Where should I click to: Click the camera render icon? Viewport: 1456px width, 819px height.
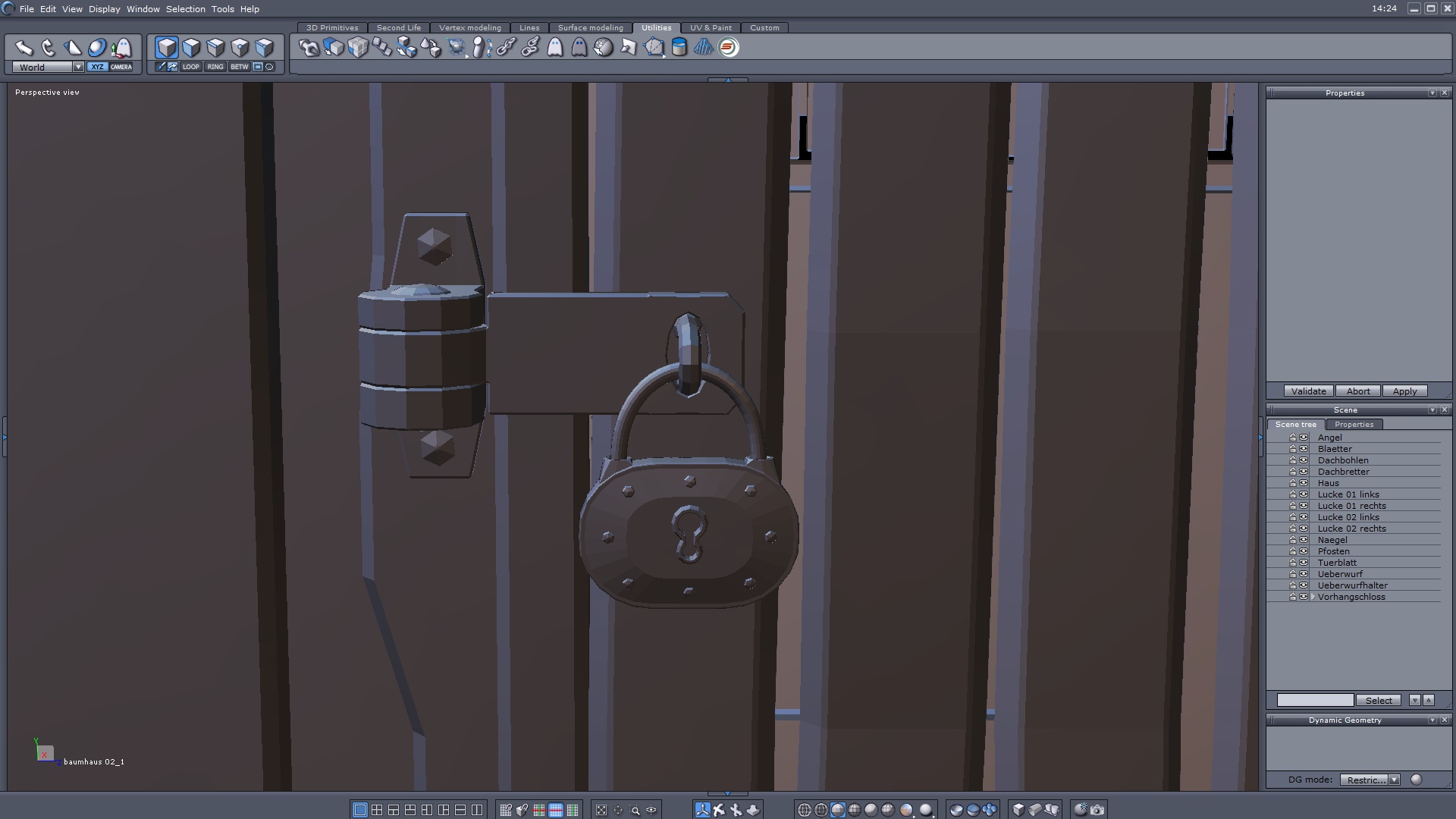[1097, 810]
